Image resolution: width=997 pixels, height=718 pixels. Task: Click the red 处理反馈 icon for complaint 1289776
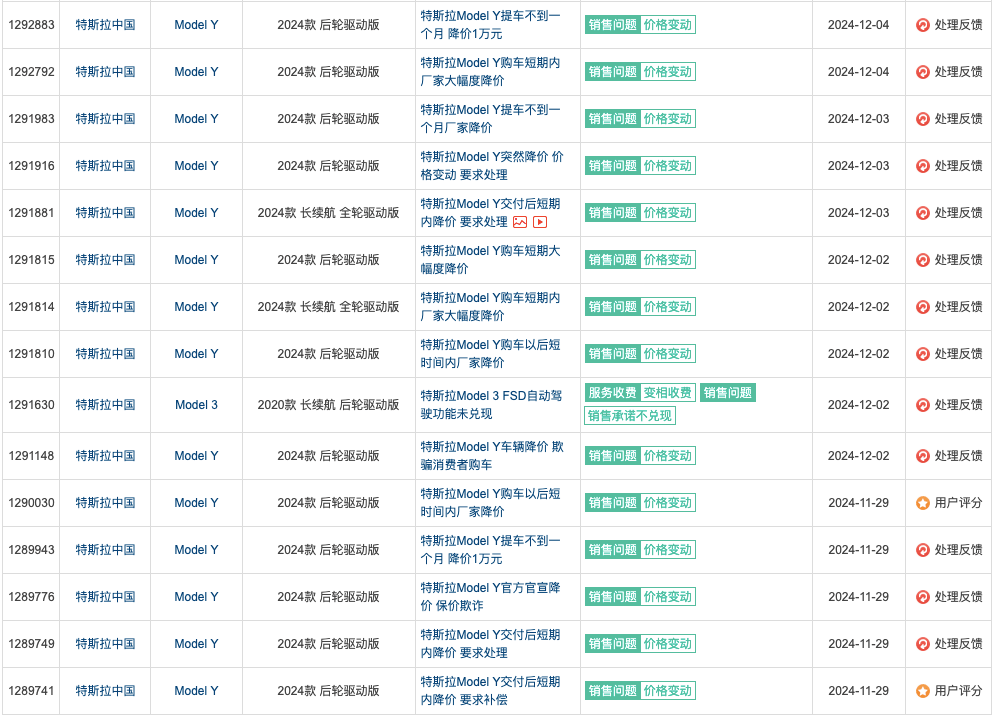(x=923, y=597)
